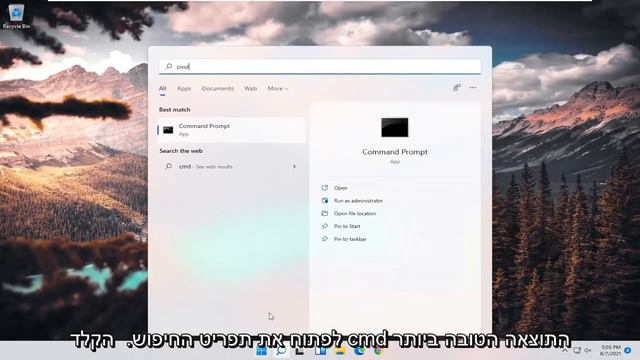Click volume speaker icon in tray
640x360 pixels.
[588, 351]
